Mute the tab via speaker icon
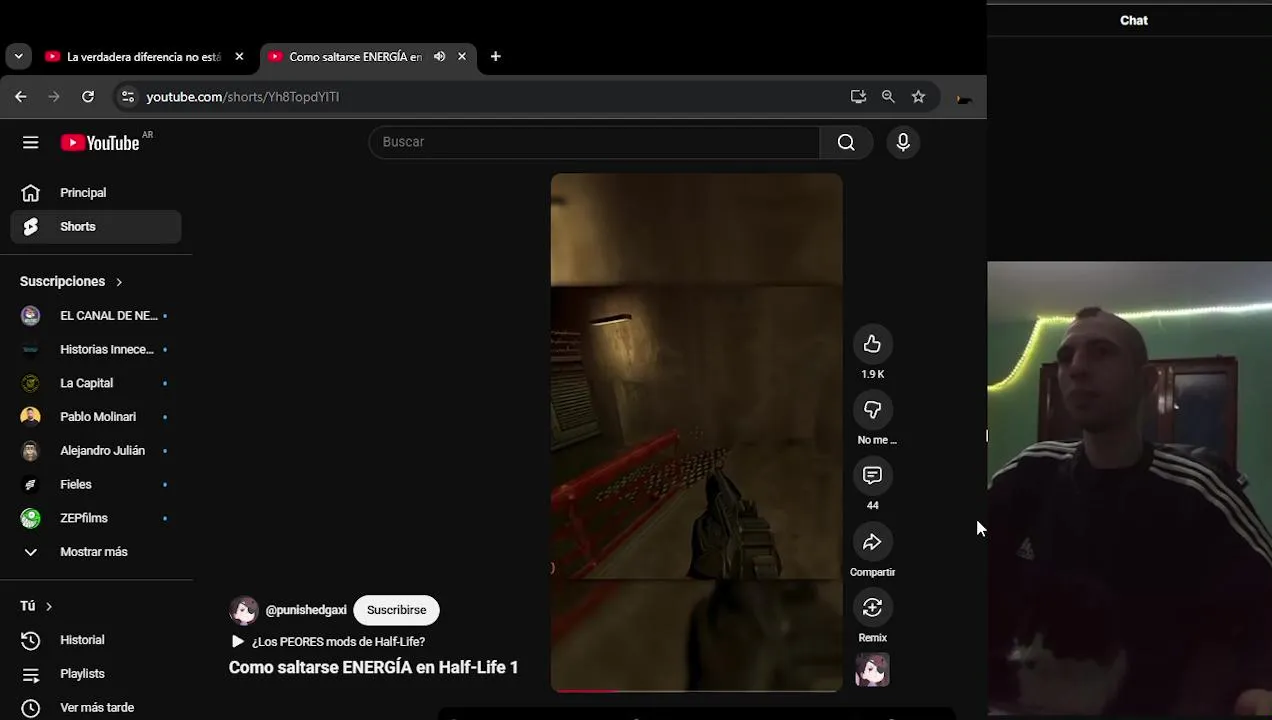Screen dimensions: 1272x720 [x=439, y=56]
